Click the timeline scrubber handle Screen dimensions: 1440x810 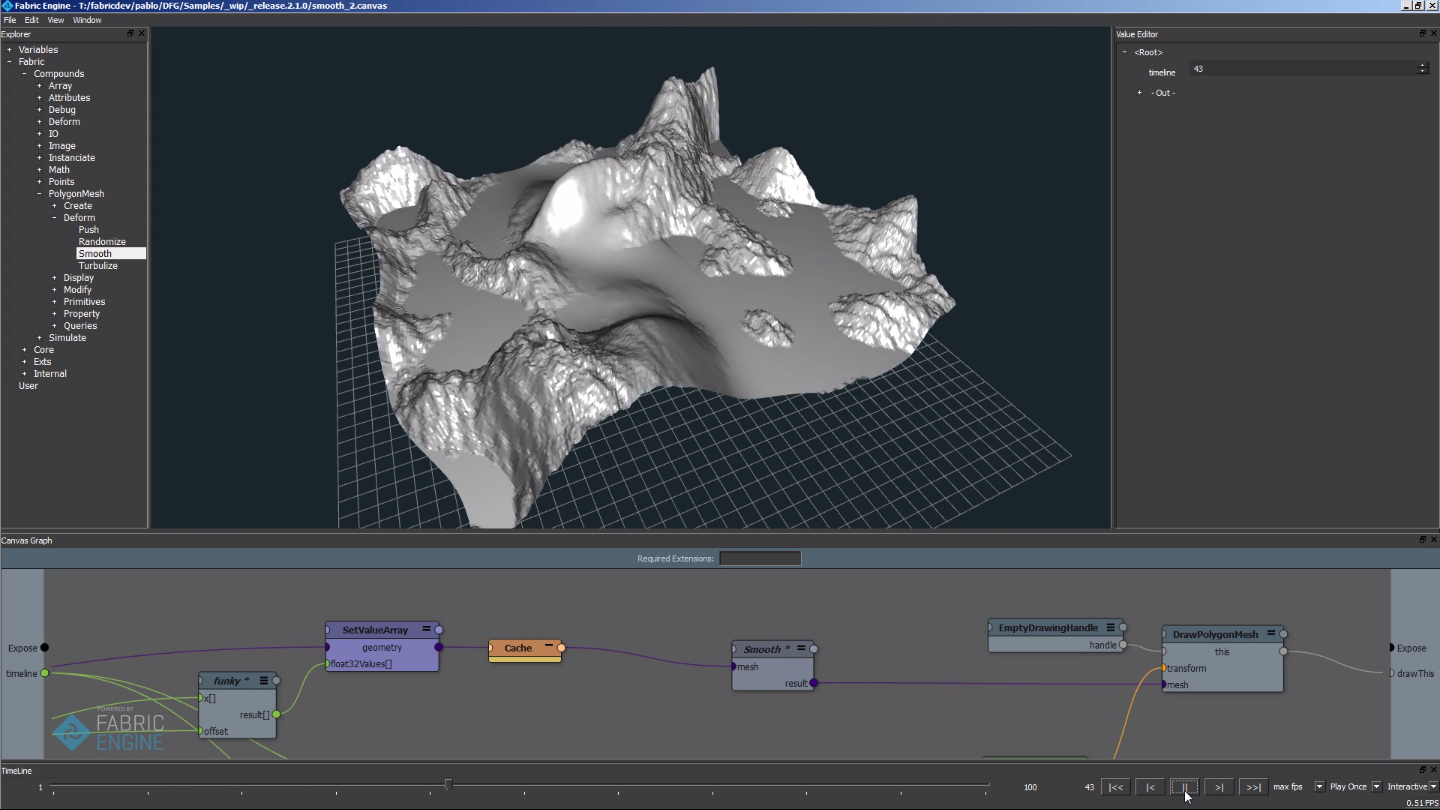449,784
